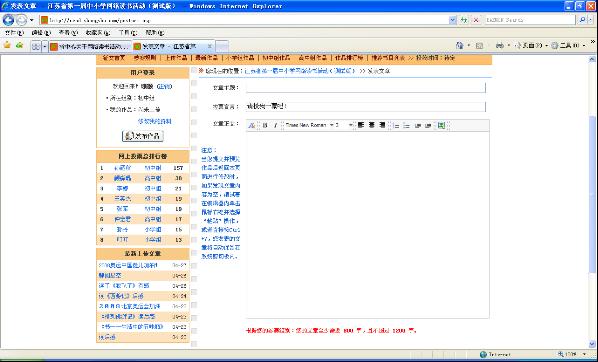Click the article title input field
Image resolution: width=598 pixels, height=362 pixels.
tap(366, 87)
